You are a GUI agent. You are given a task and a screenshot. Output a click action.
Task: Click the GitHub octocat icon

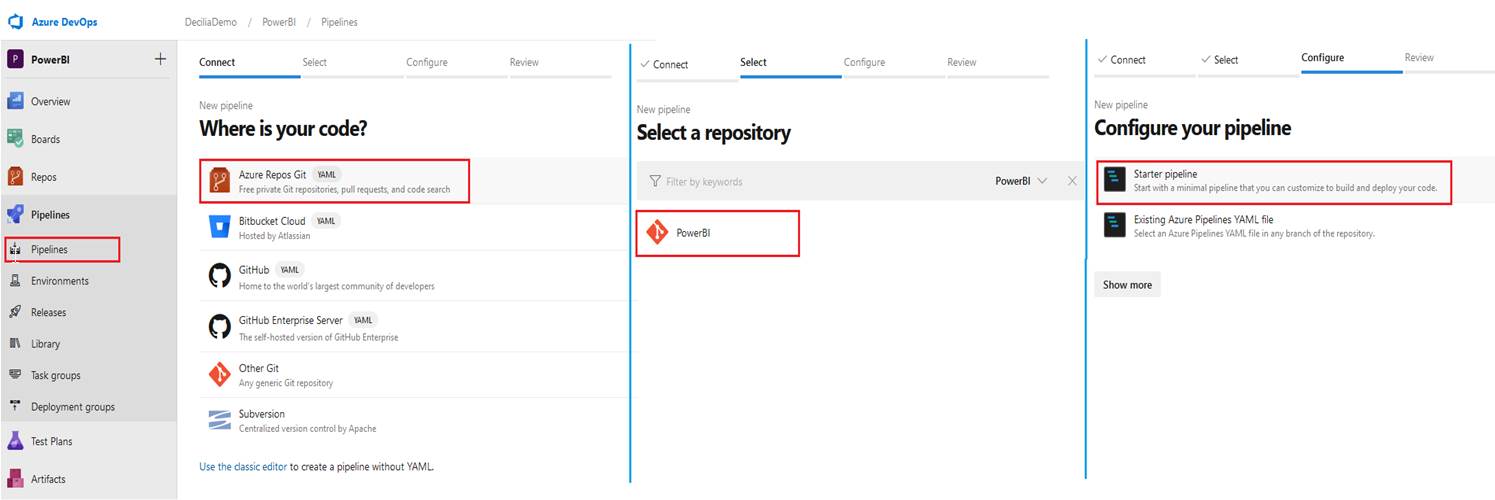(219, 276)
